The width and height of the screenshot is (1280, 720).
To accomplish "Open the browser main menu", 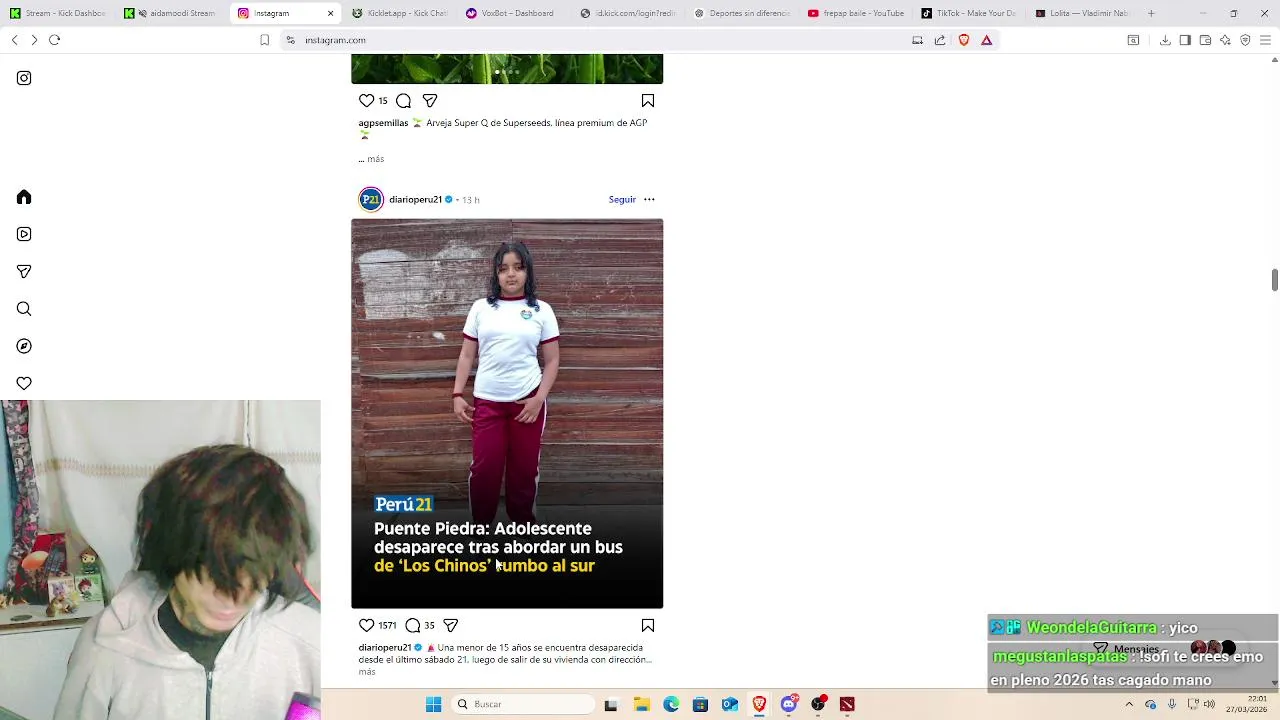I will [x=1265, y=40].
